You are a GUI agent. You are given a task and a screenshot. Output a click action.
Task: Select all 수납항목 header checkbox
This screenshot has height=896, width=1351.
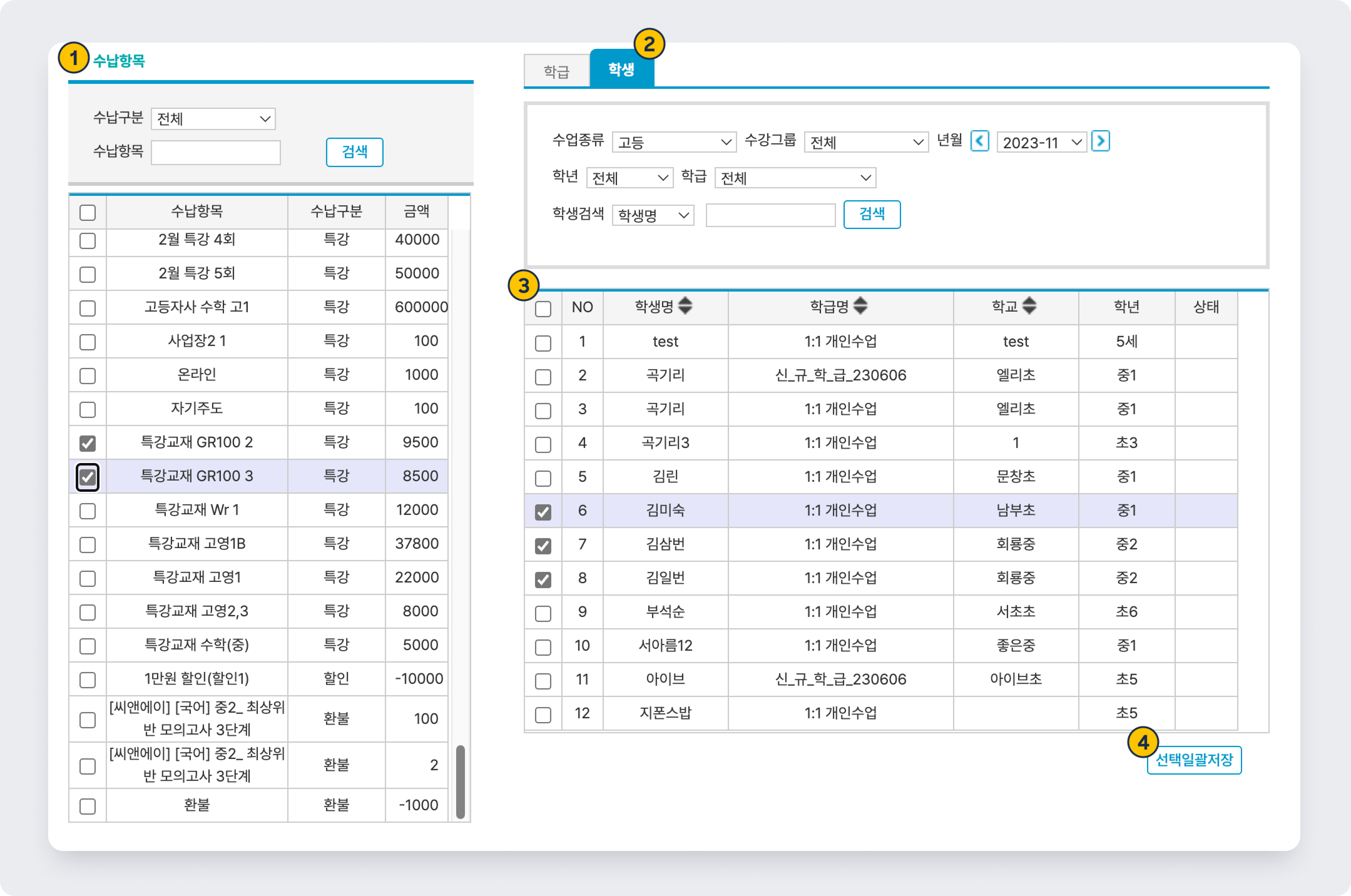87,212
